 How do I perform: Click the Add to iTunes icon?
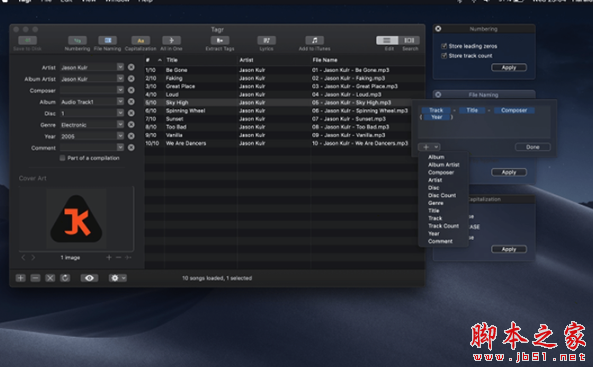tap(314, 40)
